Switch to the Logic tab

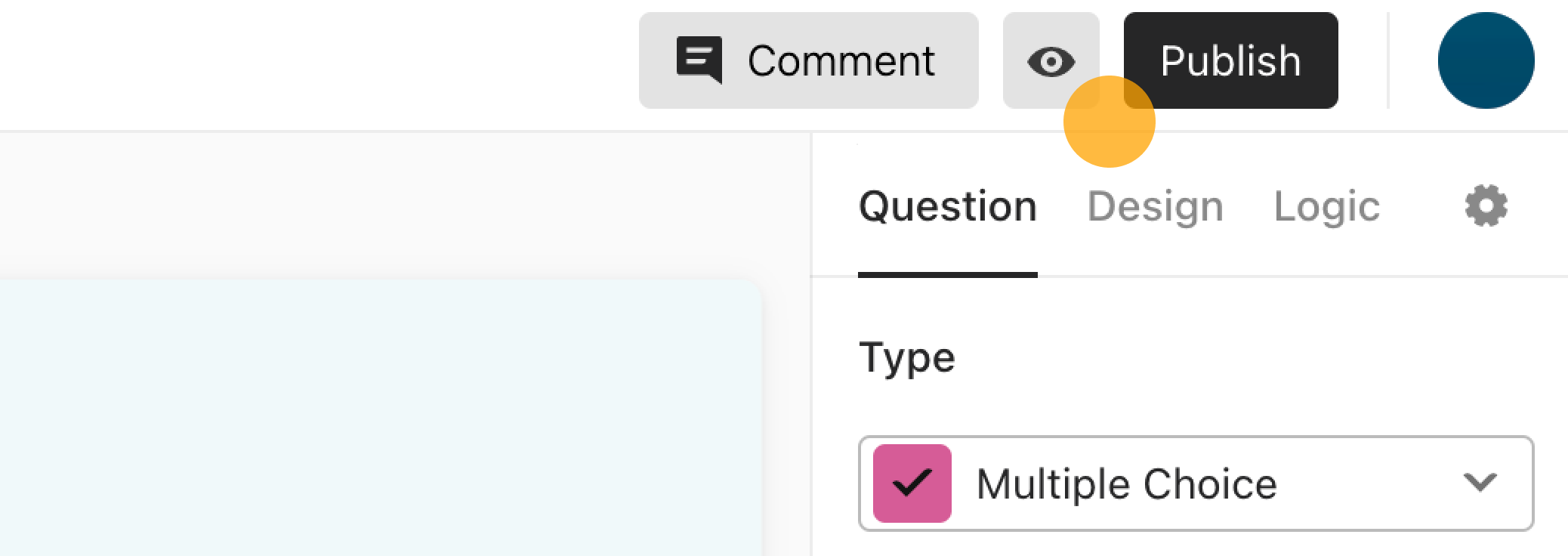tap(1326, 206)
